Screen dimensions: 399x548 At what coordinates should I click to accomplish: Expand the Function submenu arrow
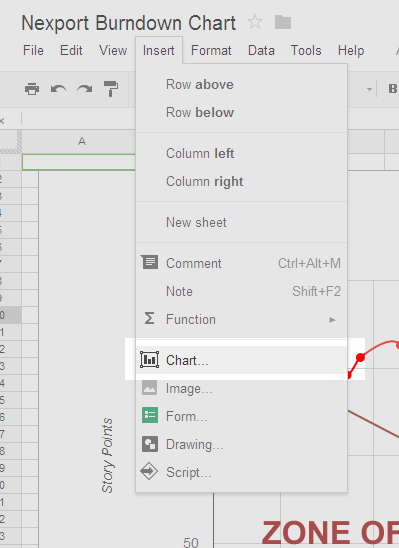click(x=332, y=320)
